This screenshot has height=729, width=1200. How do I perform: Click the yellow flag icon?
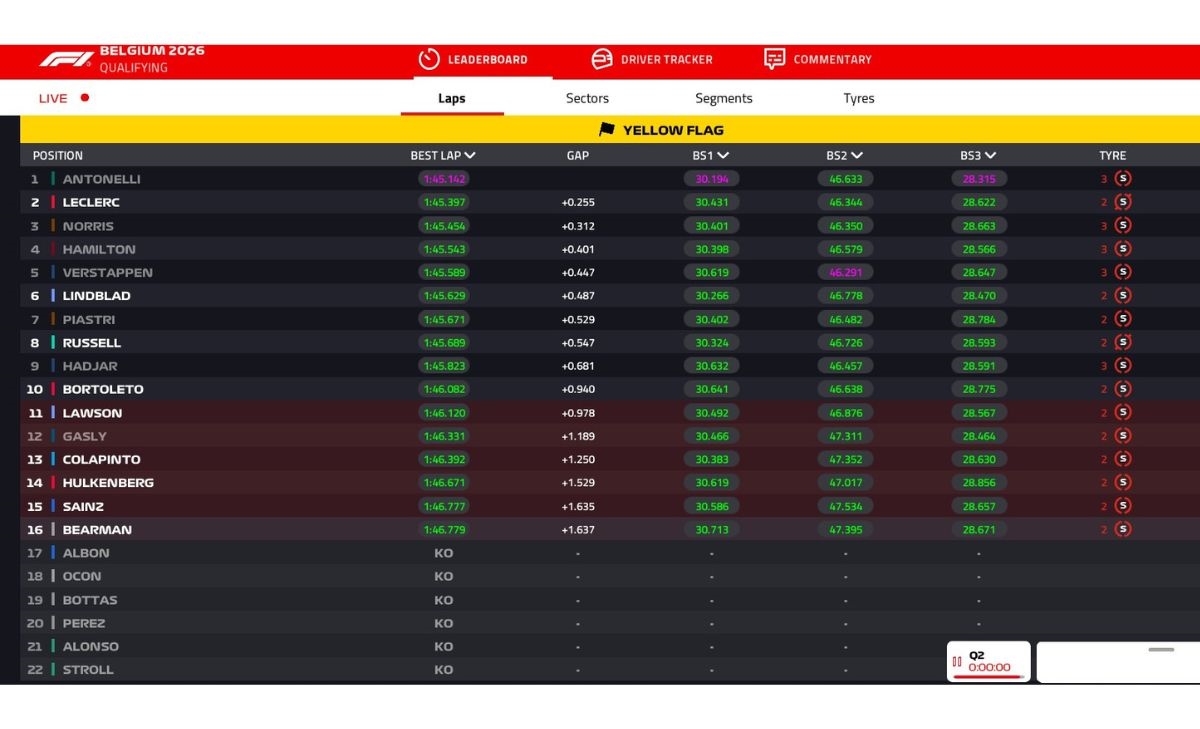607,130
